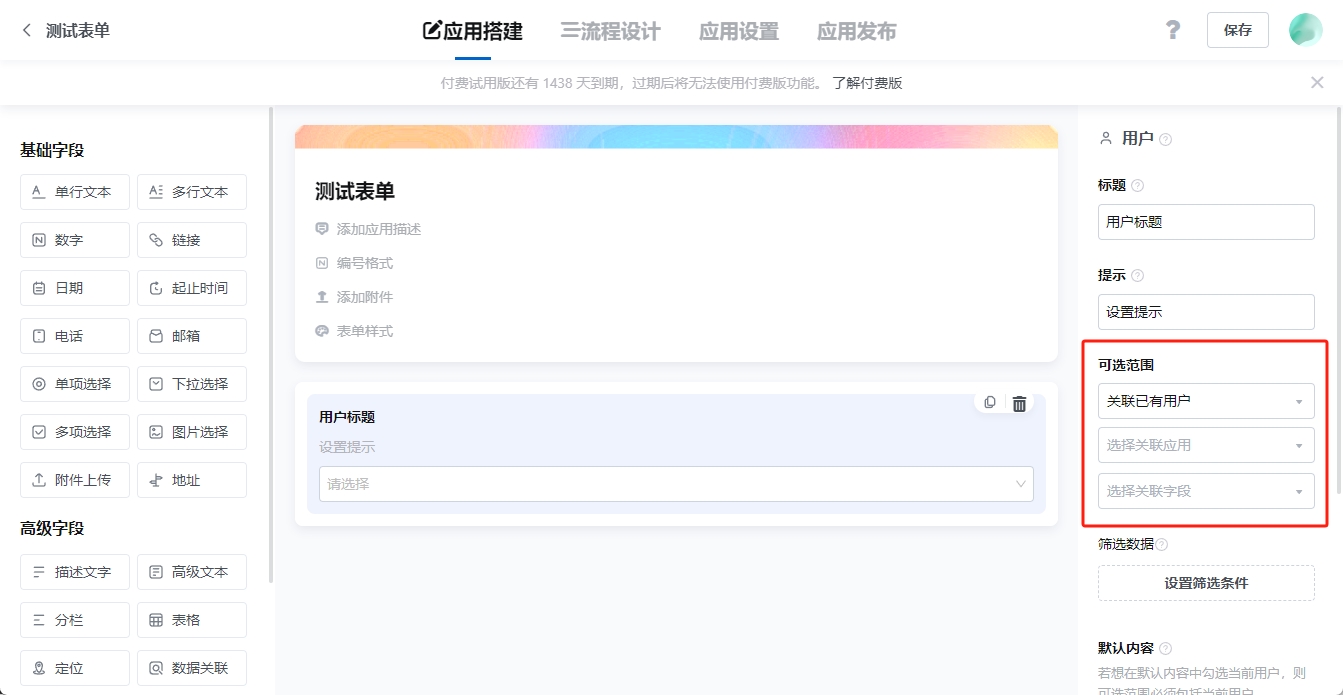添加“日期”字段到表单

74,287
